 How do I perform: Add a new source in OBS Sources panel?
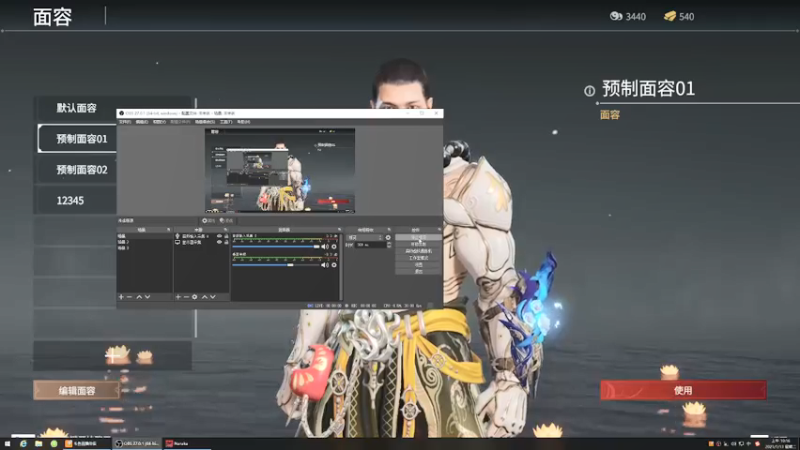point(178,297)
